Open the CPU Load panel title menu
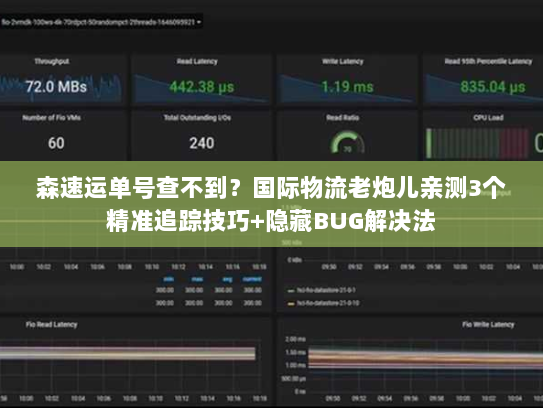 pyautogui.click(x=488, y=118)
